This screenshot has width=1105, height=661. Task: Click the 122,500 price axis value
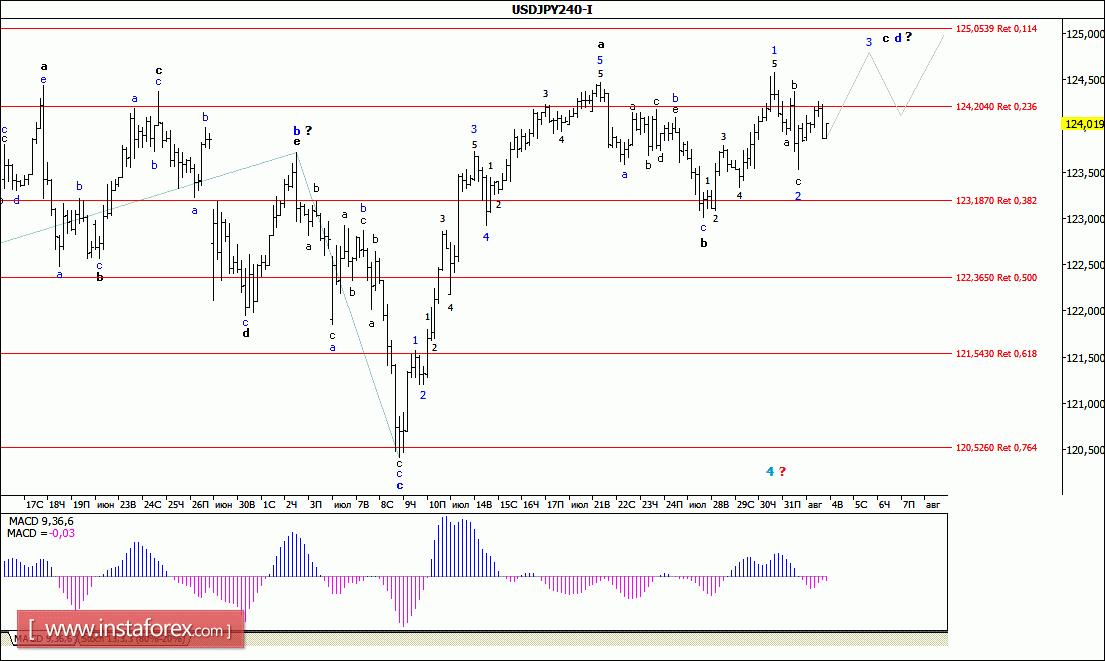pos(1085,265)
